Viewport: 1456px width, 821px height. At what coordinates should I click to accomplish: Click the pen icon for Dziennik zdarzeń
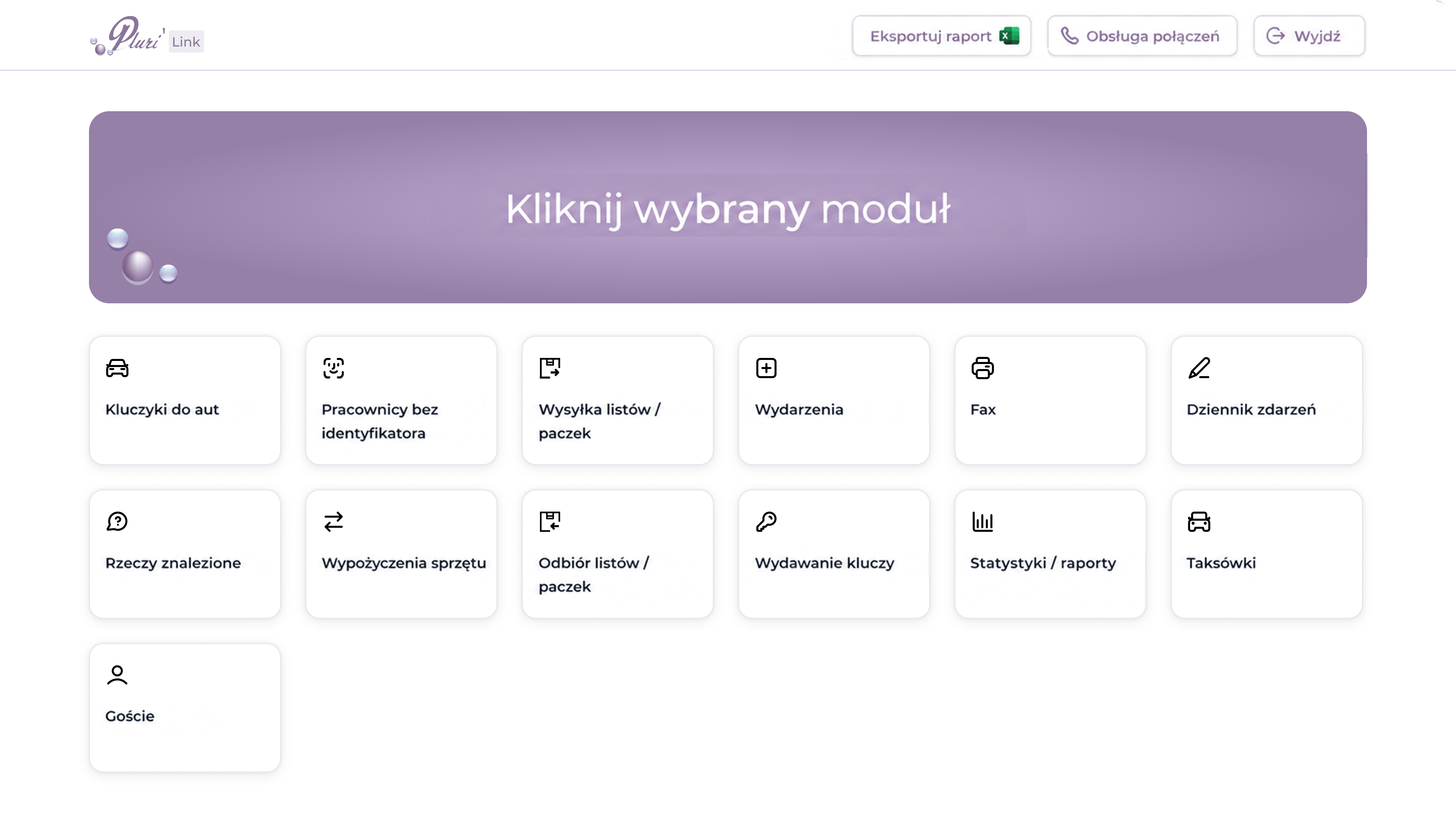1199,368
